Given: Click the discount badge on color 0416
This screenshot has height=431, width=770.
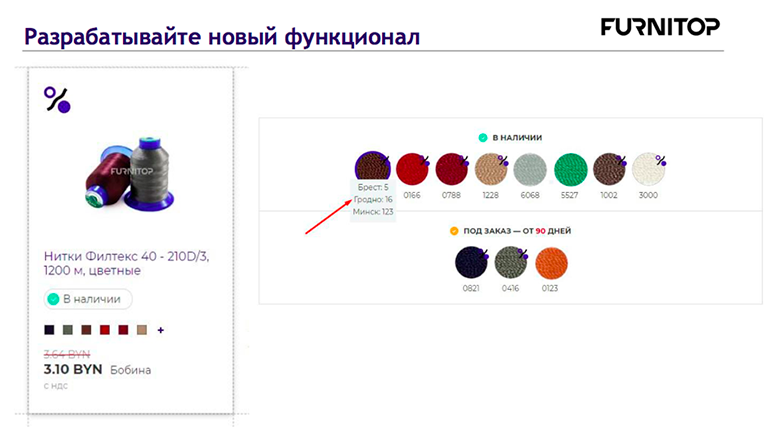Looking at the screenshot, I should (x=523, y=254).
